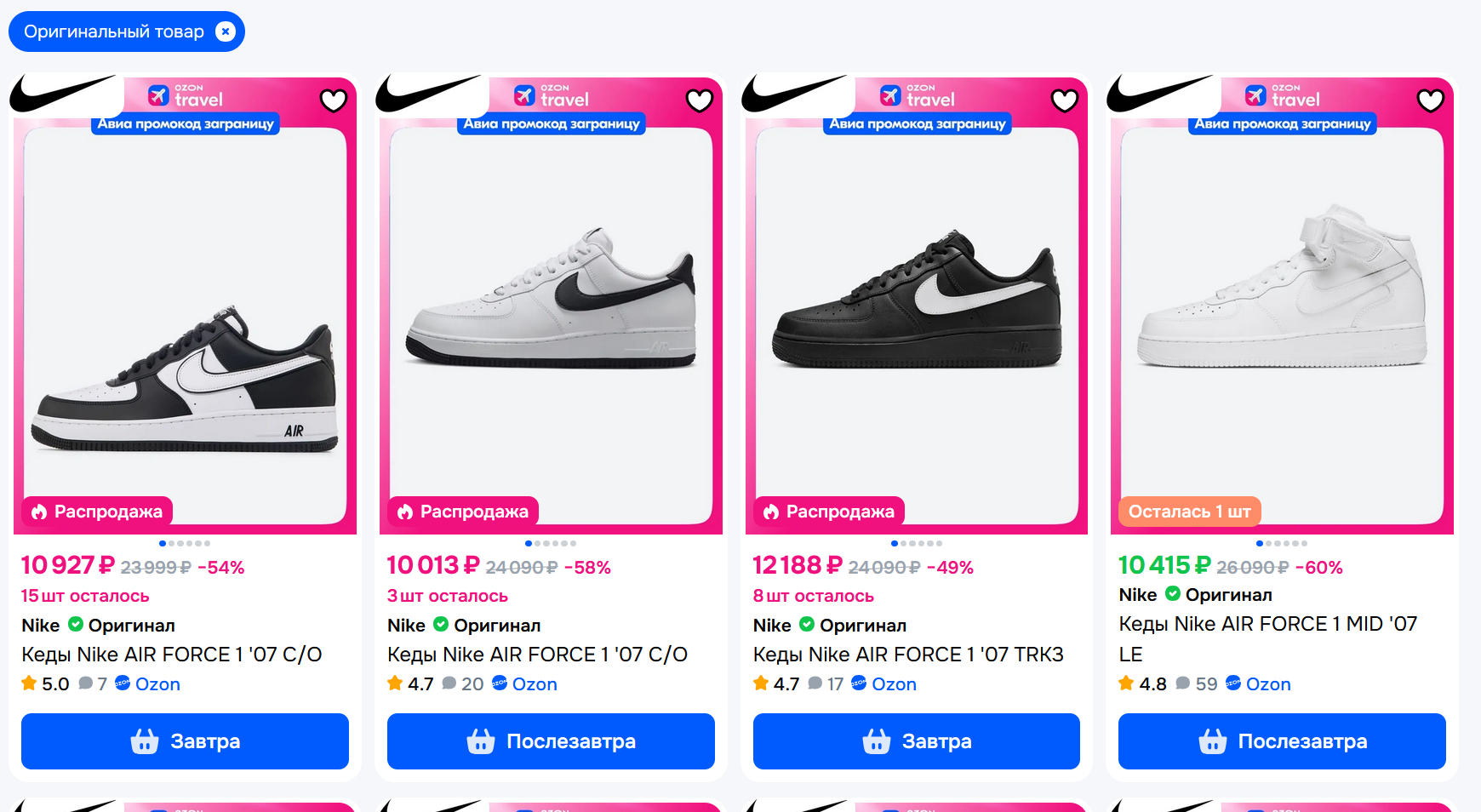Add the 10 927 ₽ sneakers to cart
The width and height of the screenshot is (1481, 812).
[185, 741]
